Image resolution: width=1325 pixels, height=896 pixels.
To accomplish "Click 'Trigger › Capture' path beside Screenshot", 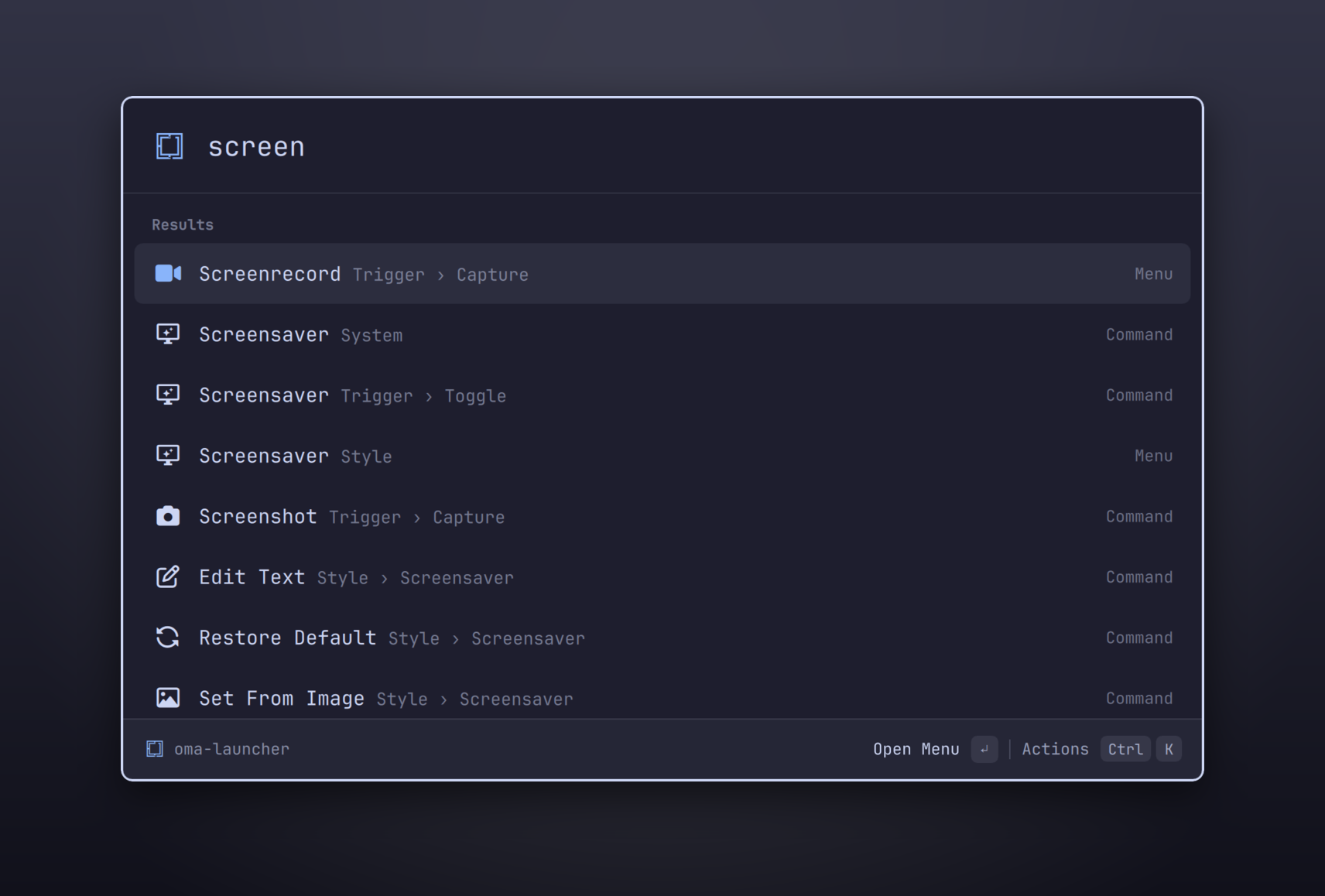I will 416,518.
